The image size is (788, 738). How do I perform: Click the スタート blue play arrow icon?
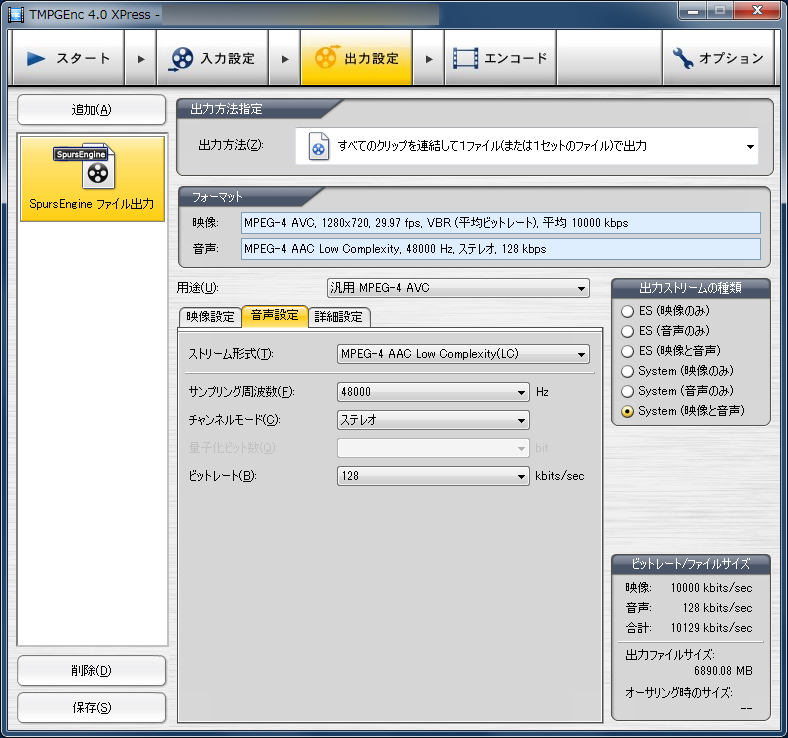tap(35, 59)
